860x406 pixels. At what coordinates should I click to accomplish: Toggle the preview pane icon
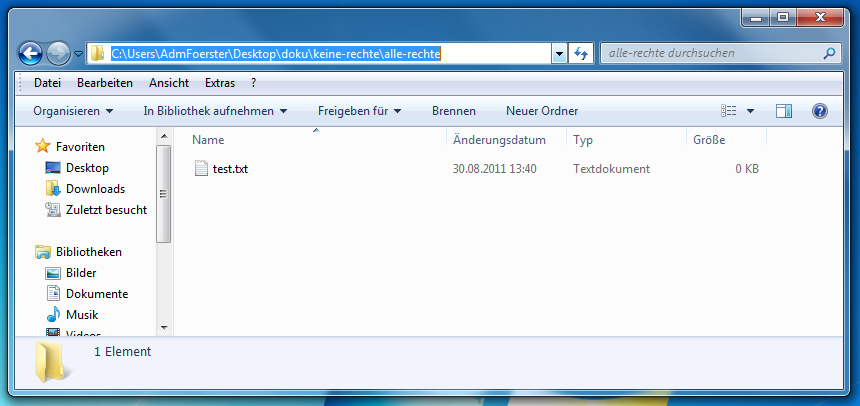point(784,111)
